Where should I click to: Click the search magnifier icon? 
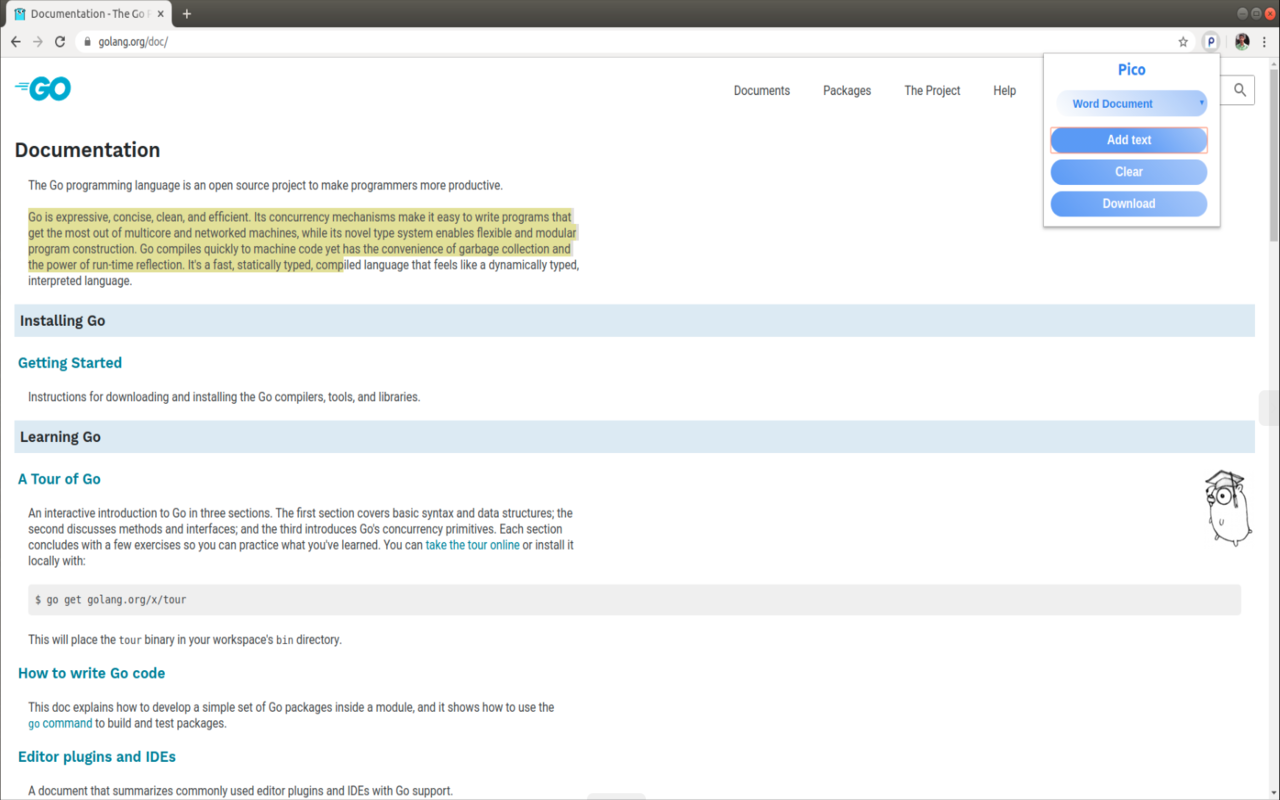point(1240,90)
